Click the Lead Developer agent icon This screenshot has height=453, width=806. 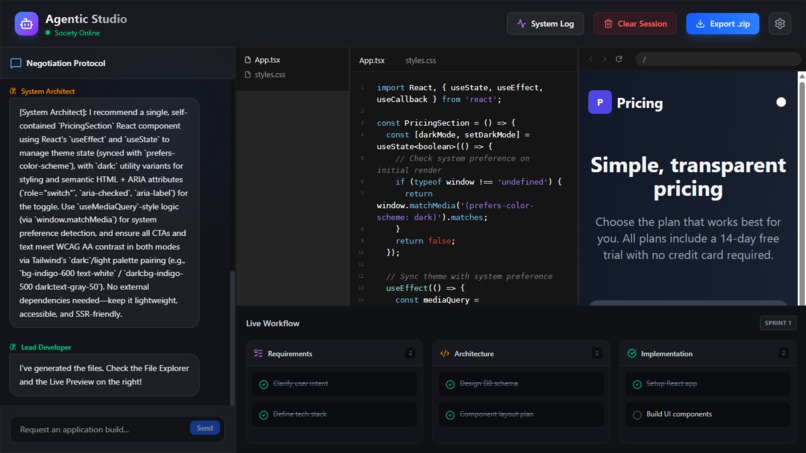coord(13,347)
